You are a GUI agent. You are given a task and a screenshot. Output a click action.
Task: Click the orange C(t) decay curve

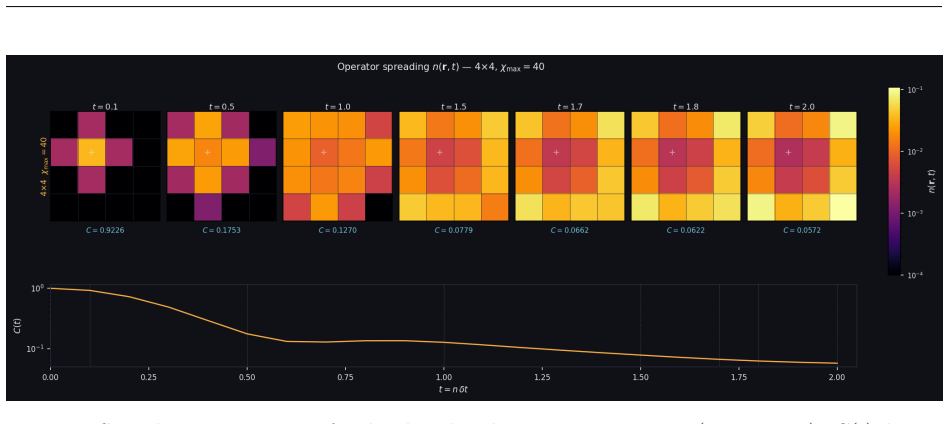pyautogui.click(x=444, y=342)
